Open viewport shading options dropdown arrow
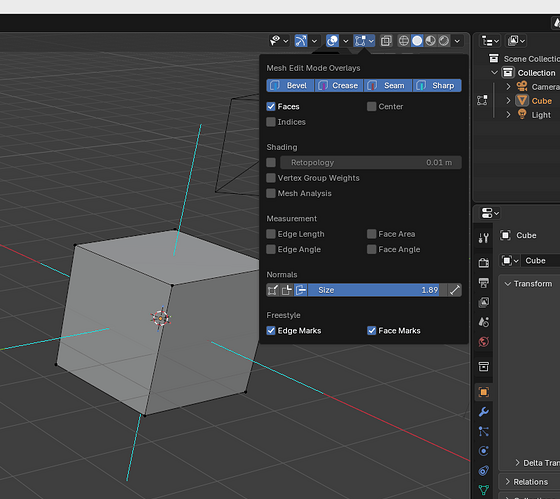 457,41
